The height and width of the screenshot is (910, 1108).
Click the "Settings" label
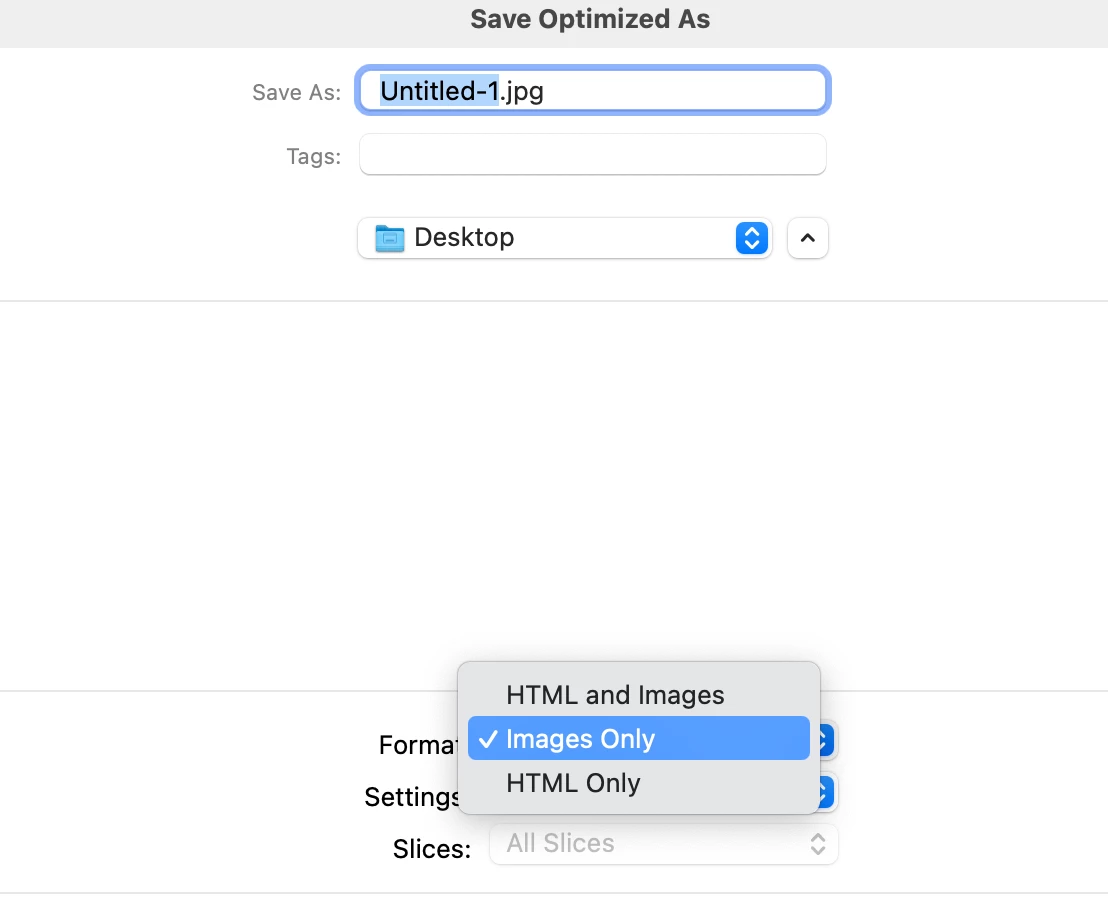tap(412, 797)
